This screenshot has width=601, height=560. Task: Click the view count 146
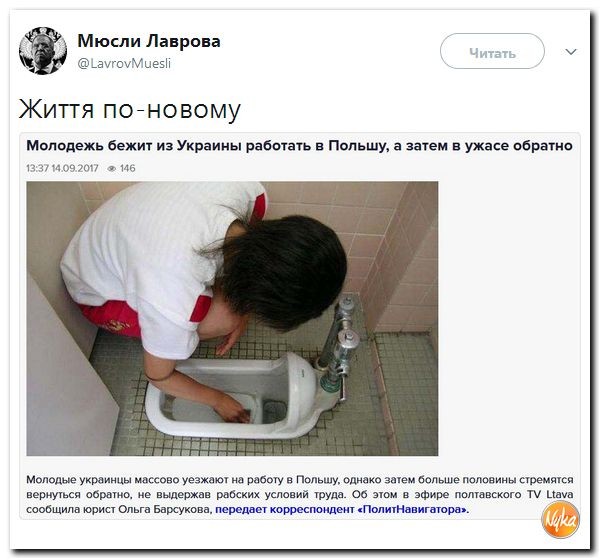(128, 168)
